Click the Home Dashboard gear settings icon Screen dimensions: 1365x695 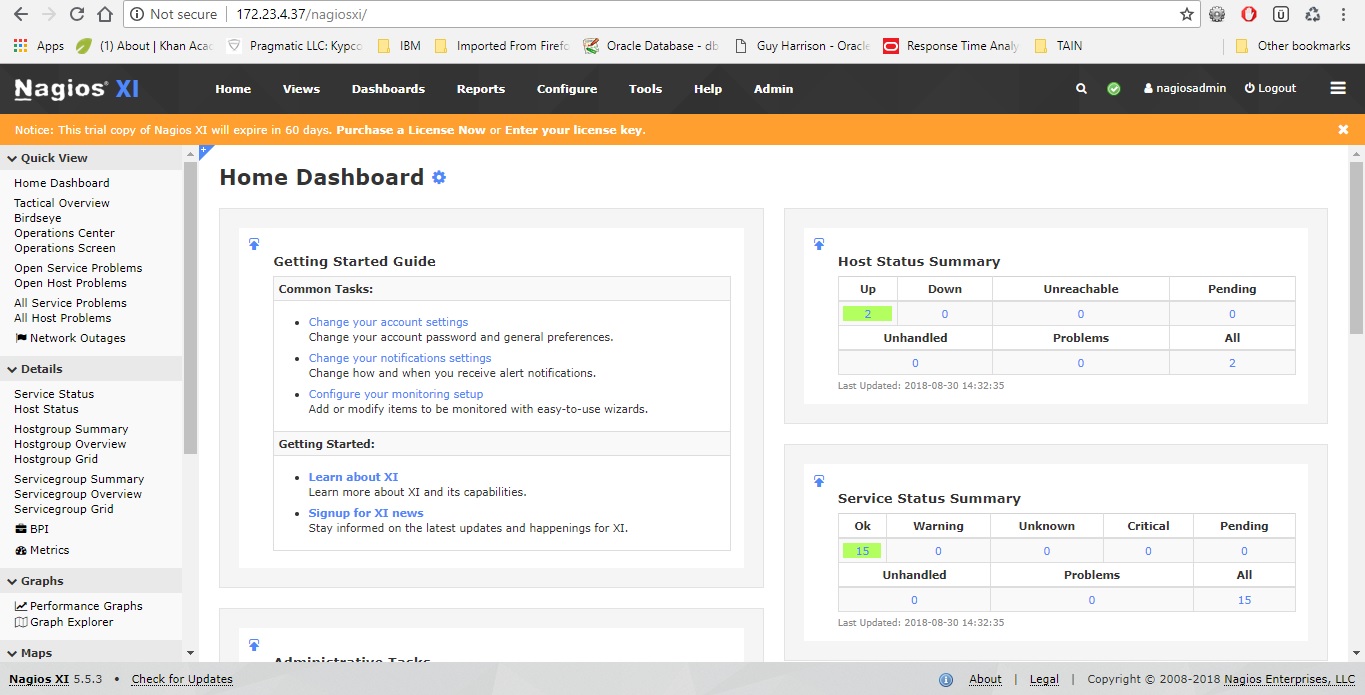[x=439, y=177]
